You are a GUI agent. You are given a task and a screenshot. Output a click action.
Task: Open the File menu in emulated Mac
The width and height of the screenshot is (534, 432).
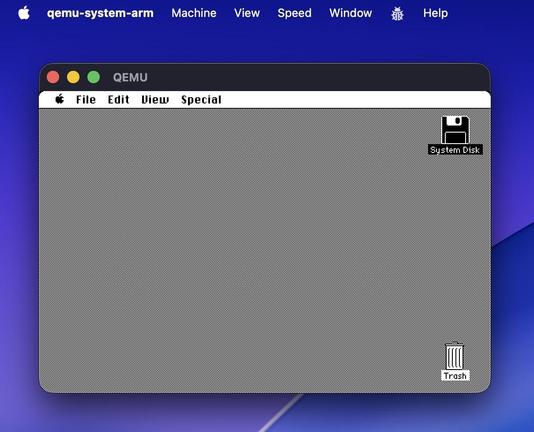pos(86,99)
